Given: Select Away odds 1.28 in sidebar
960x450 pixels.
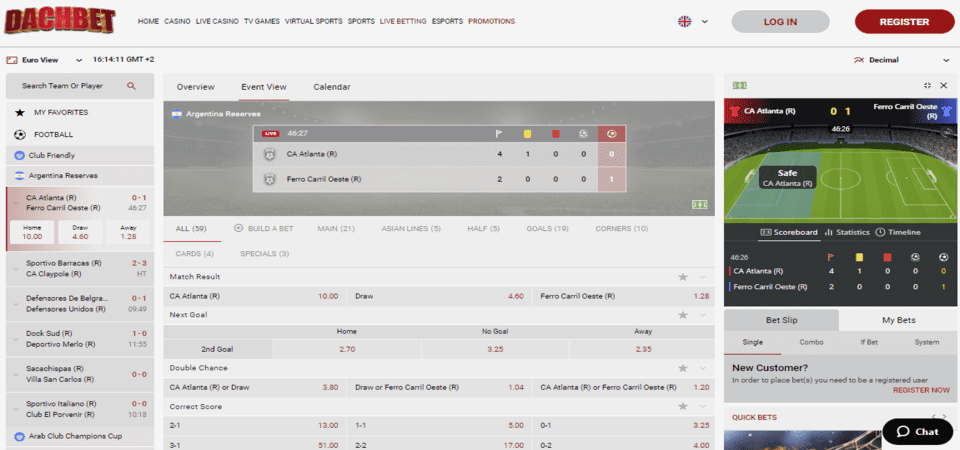Looking at the screenshot, I should click(x=128, y=232).
